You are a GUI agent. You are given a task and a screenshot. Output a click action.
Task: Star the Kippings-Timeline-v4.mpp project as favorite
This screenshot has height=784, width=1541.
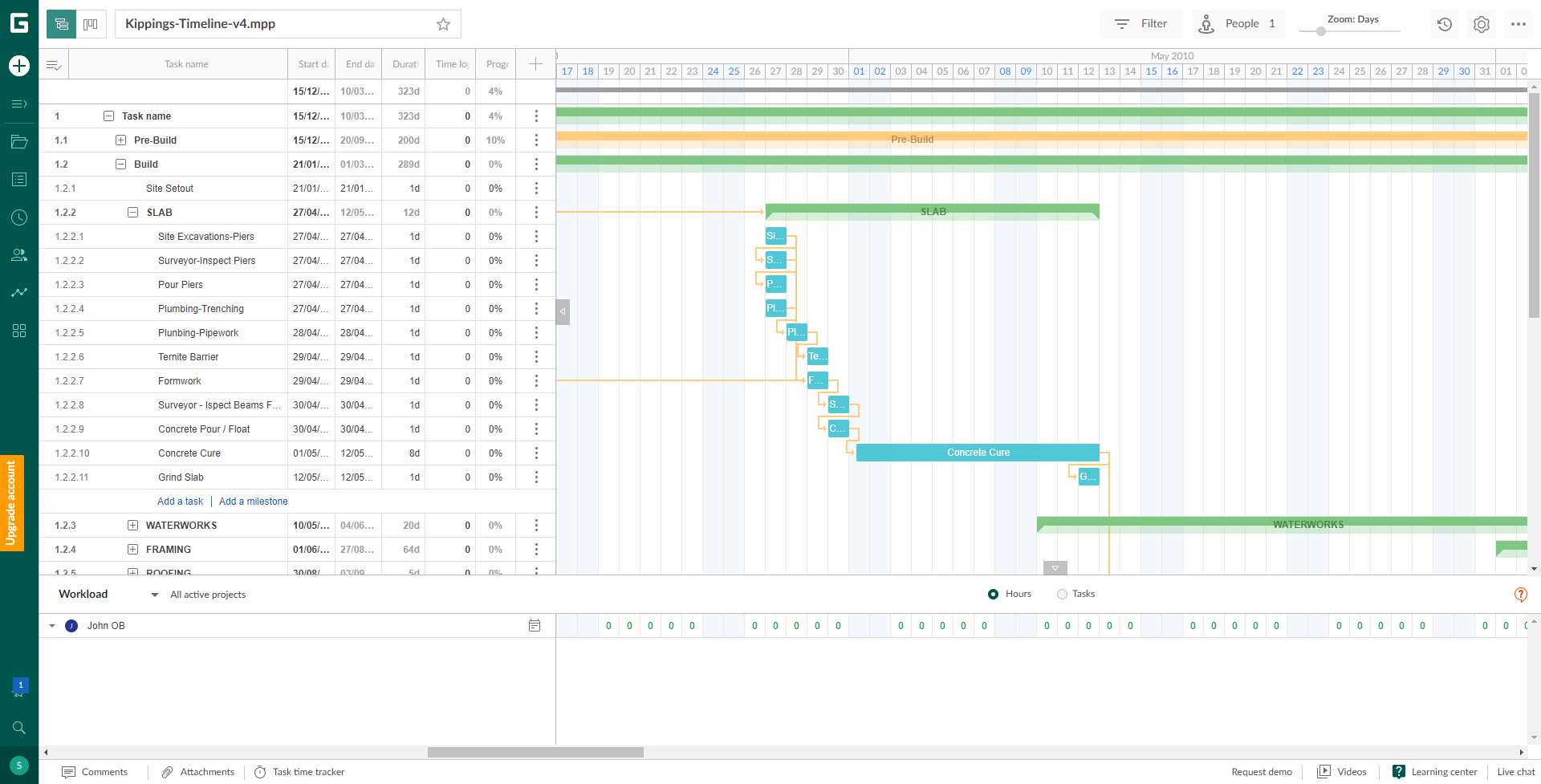coord(443,24)
